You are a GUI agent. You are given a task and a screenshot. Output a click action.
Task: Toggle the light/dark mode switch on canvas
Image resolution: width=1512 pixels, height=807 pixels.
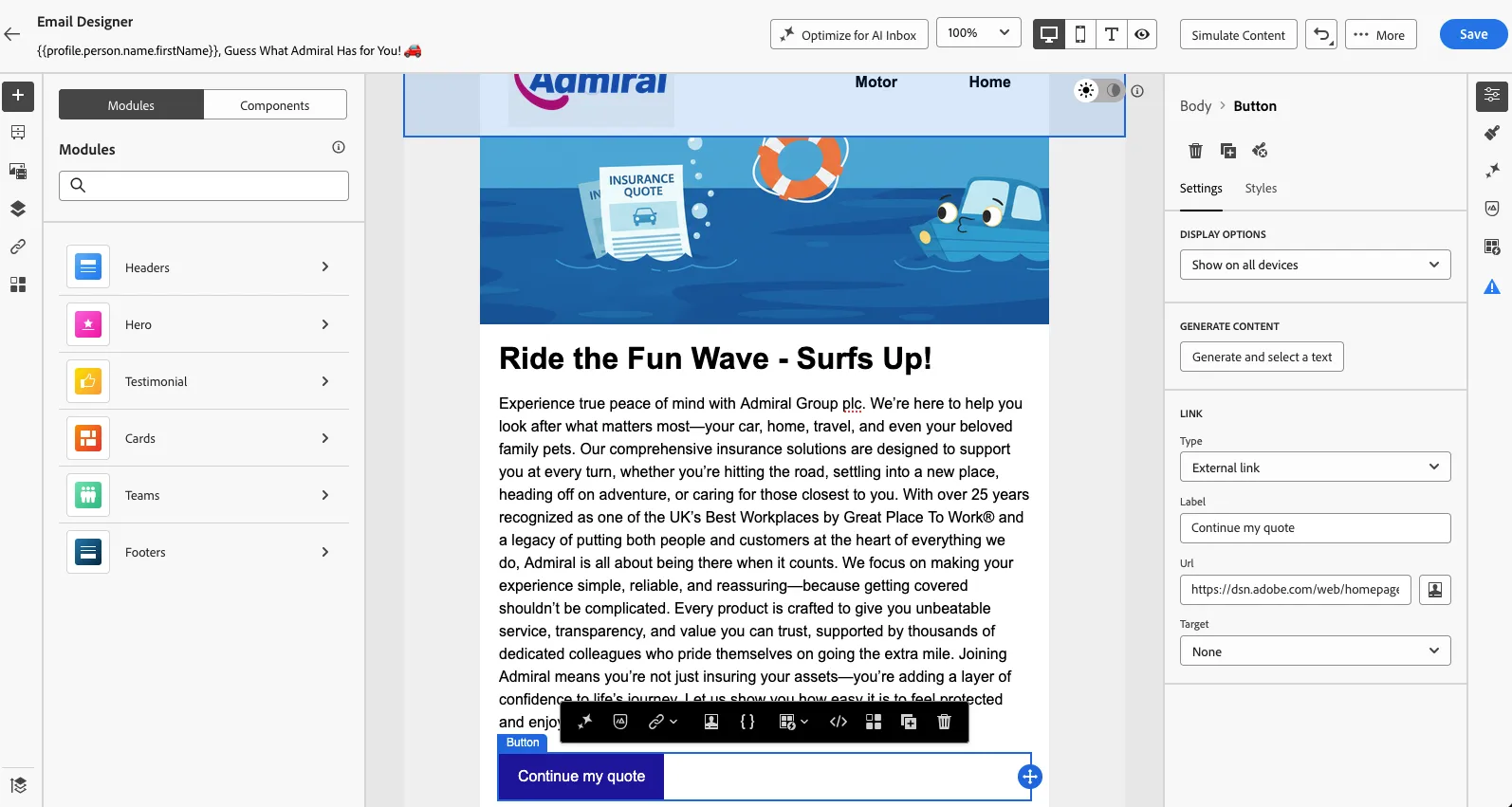coord(1099,90)
